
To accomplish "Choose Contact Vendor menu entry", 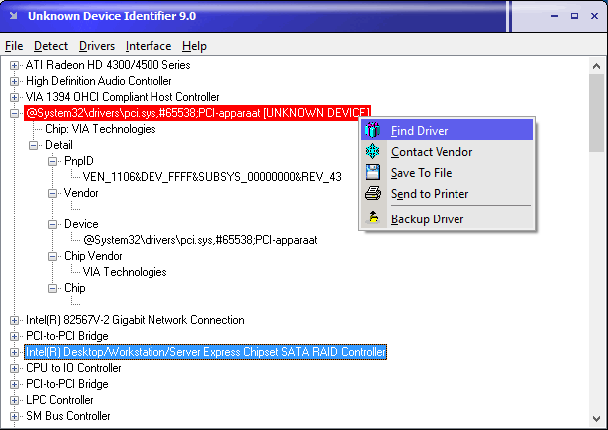I will coord(447,151).
